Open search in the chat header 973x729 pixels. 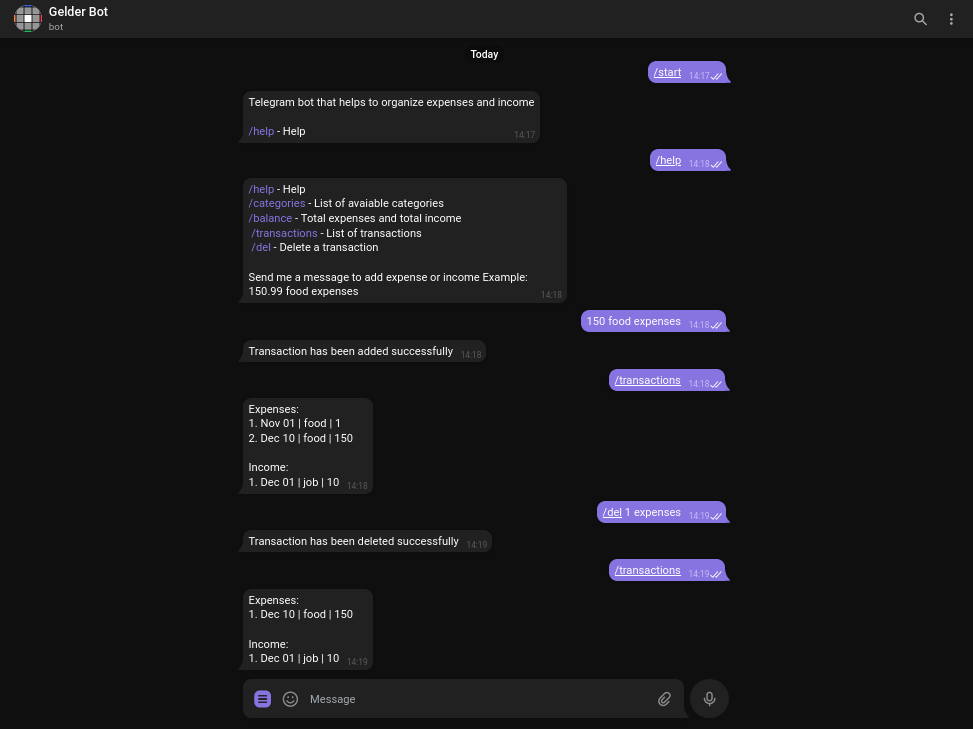920,19
